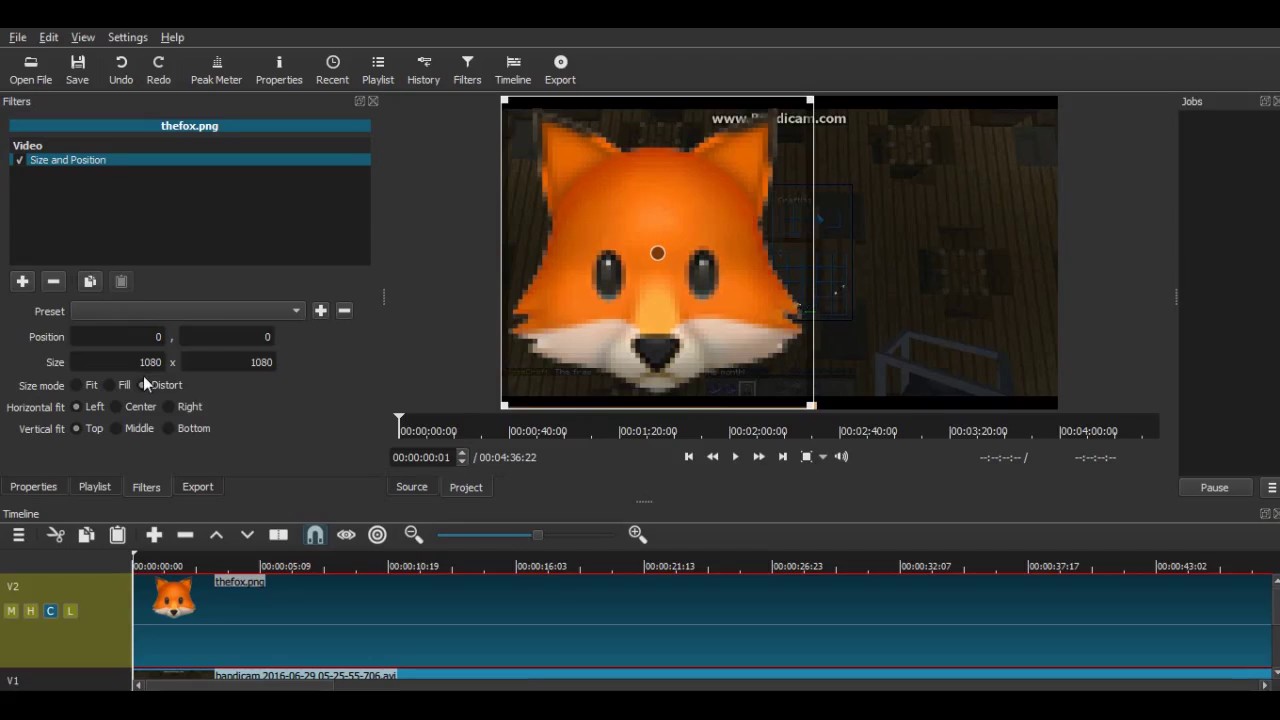Open the Edit menu

point(49,37)
